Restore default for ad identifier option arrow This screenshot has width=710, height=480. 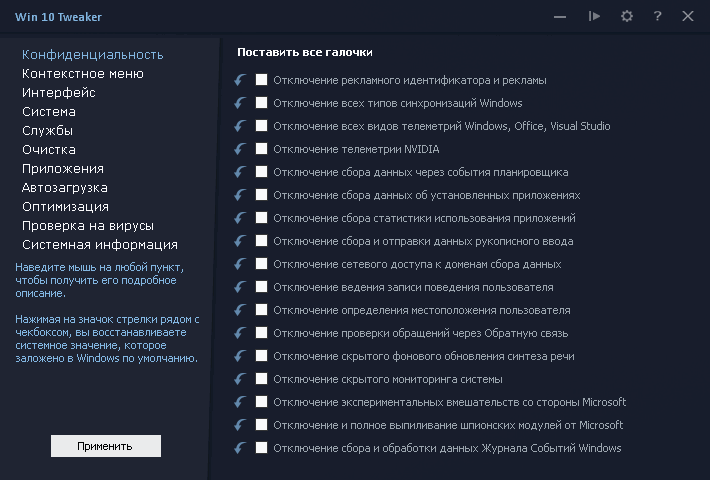coord(240,80)
